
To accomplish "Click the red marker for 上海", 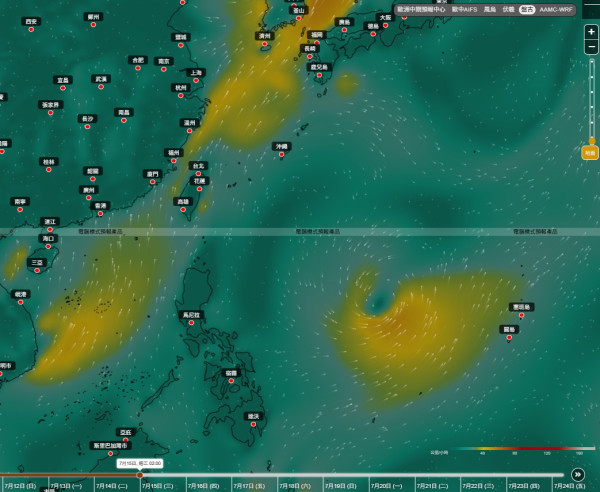I will click(196, 81).
